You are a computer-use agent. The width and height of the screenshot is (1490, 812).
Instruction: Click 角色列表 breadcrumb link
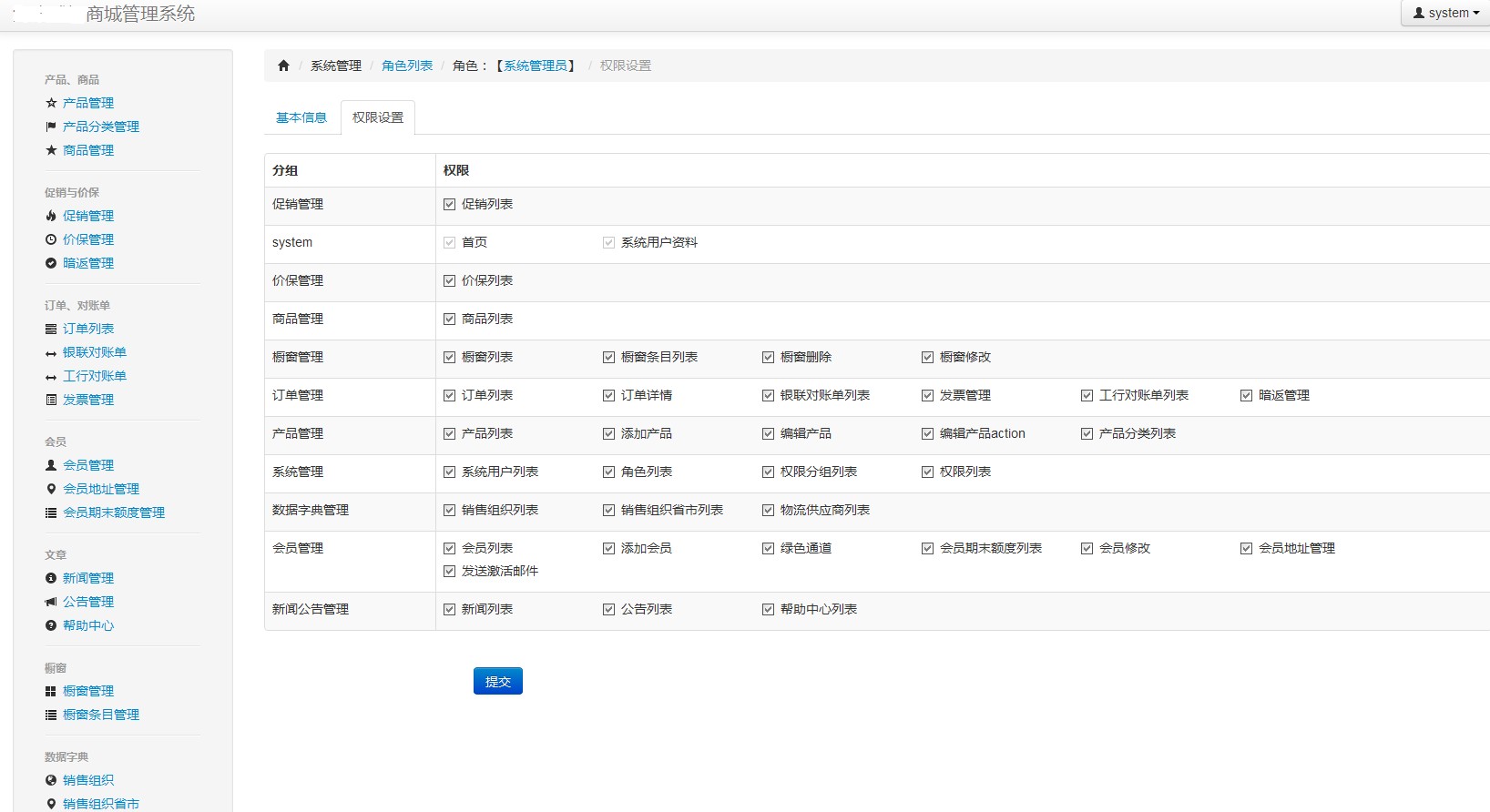pyautogui.click(x=407, y=66)
